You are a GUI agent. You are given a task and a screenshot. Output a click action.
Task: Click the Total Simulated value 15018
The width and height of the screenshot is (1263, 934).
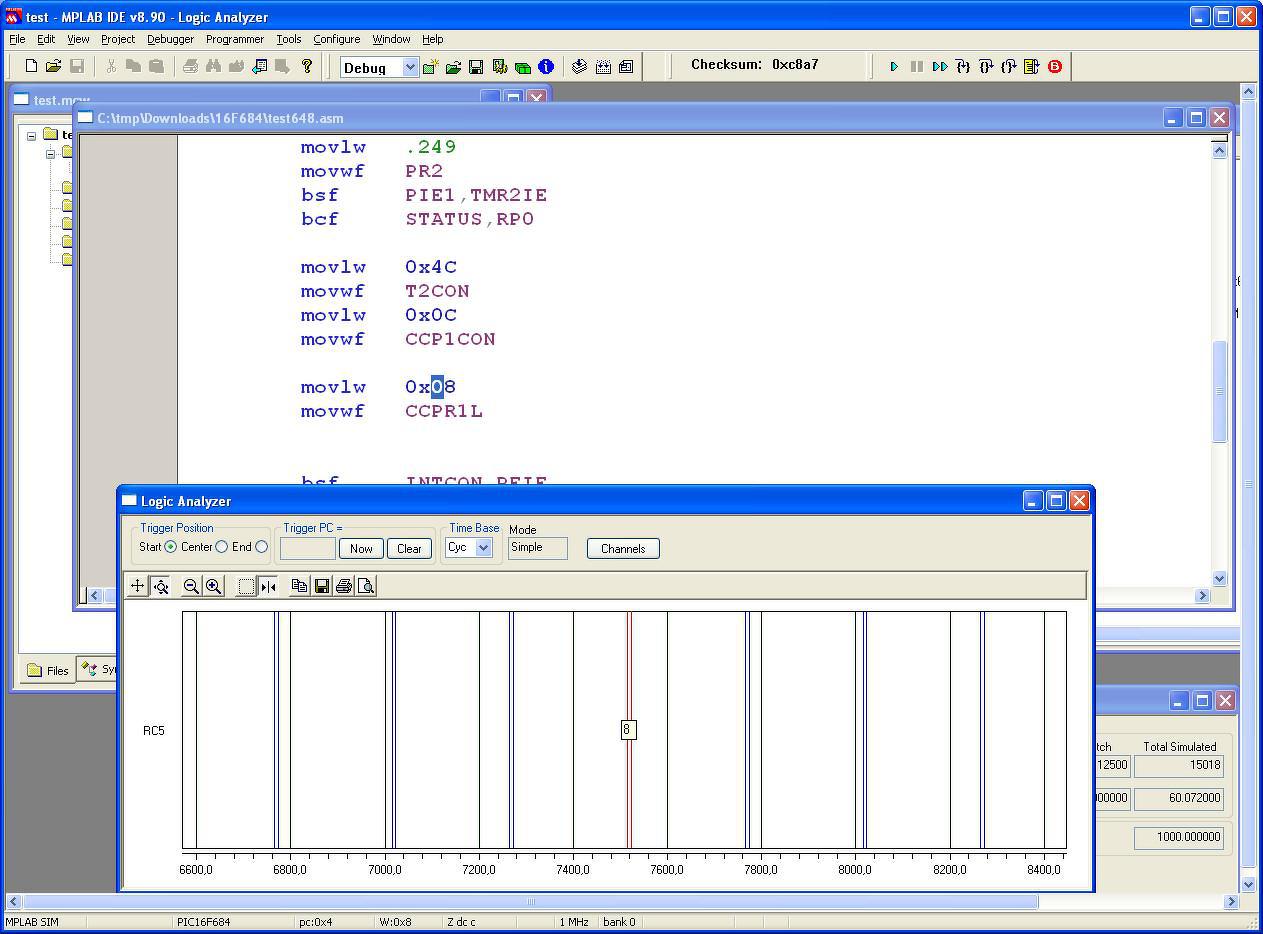[x=1179, y=766]
